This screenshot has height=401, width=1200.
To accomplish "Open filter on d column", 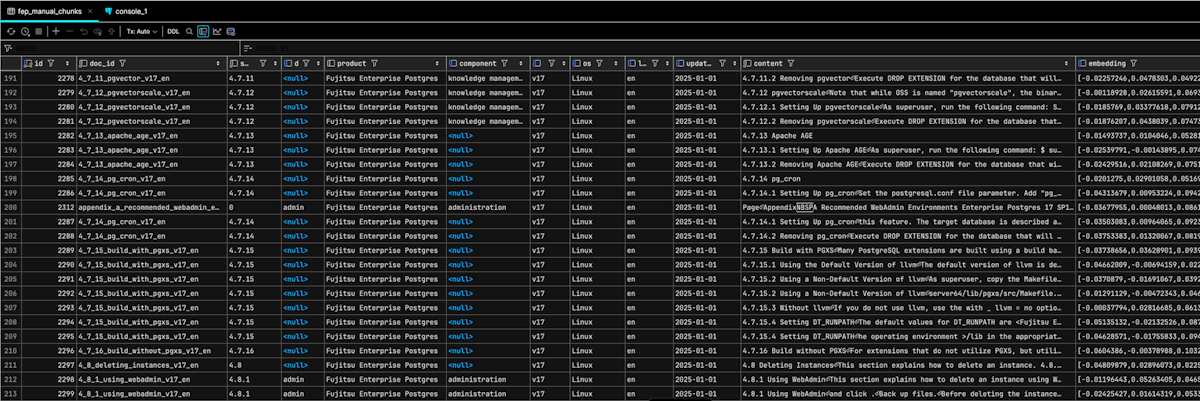I will 305,62.
